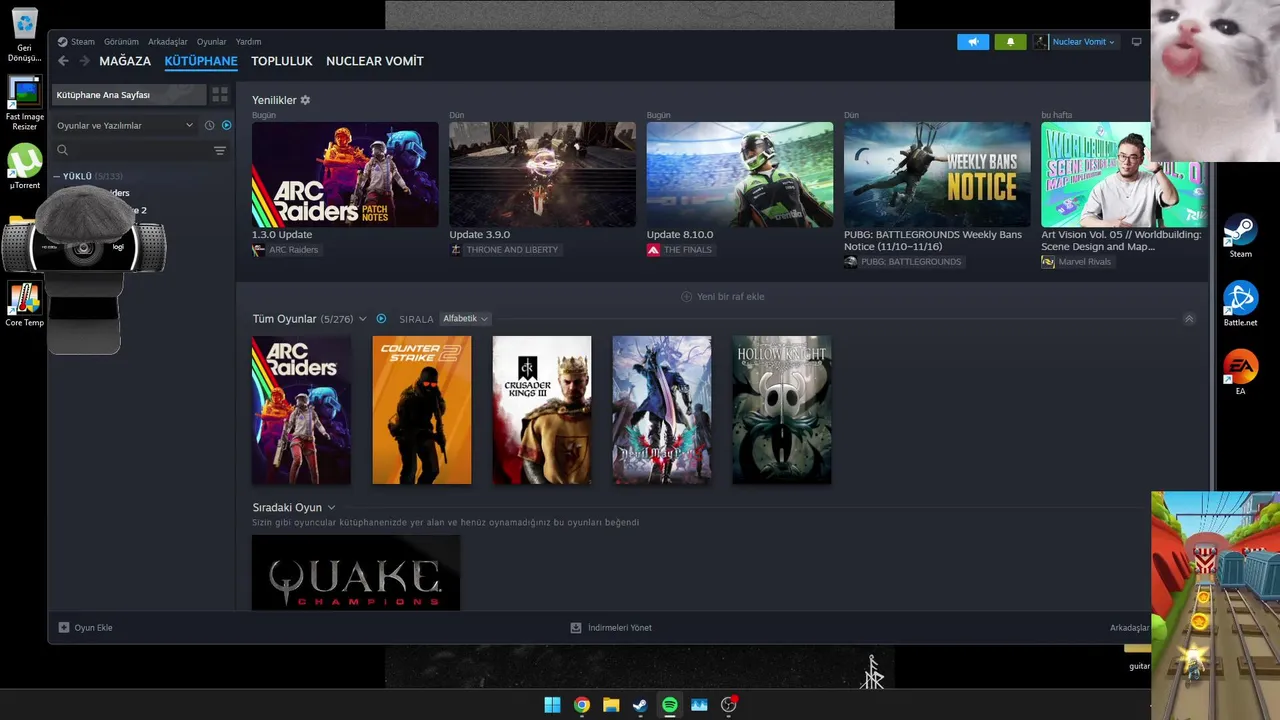
Task: Open Chrome from the taskbar
Action: [x=582, y=705]
